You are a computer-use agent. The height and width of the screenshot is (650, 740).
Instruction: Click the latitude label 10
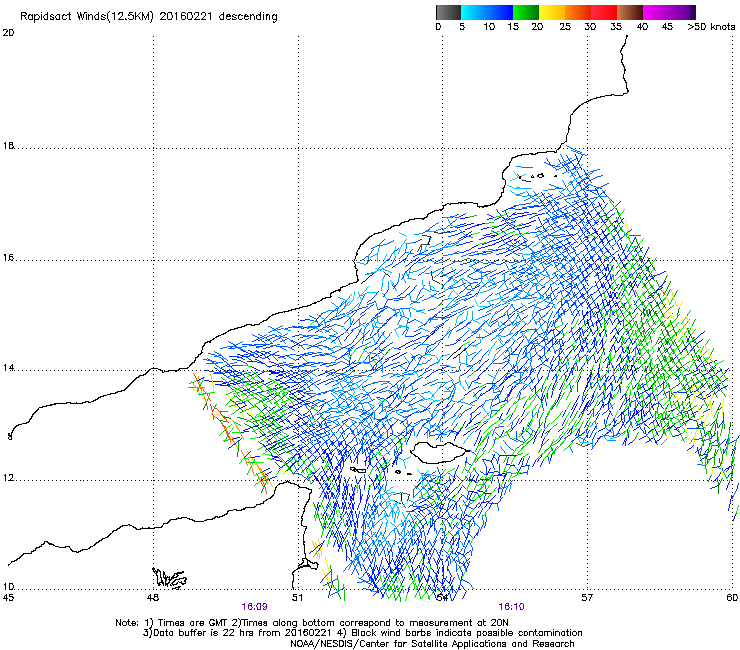(x=8, y=587)
